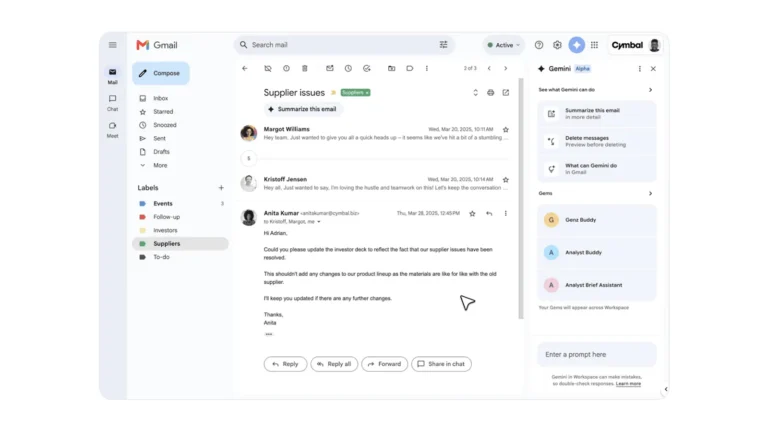768x432 pixels.
Task: Mark the conversation as unread
Action: click(x=330, y=69)
